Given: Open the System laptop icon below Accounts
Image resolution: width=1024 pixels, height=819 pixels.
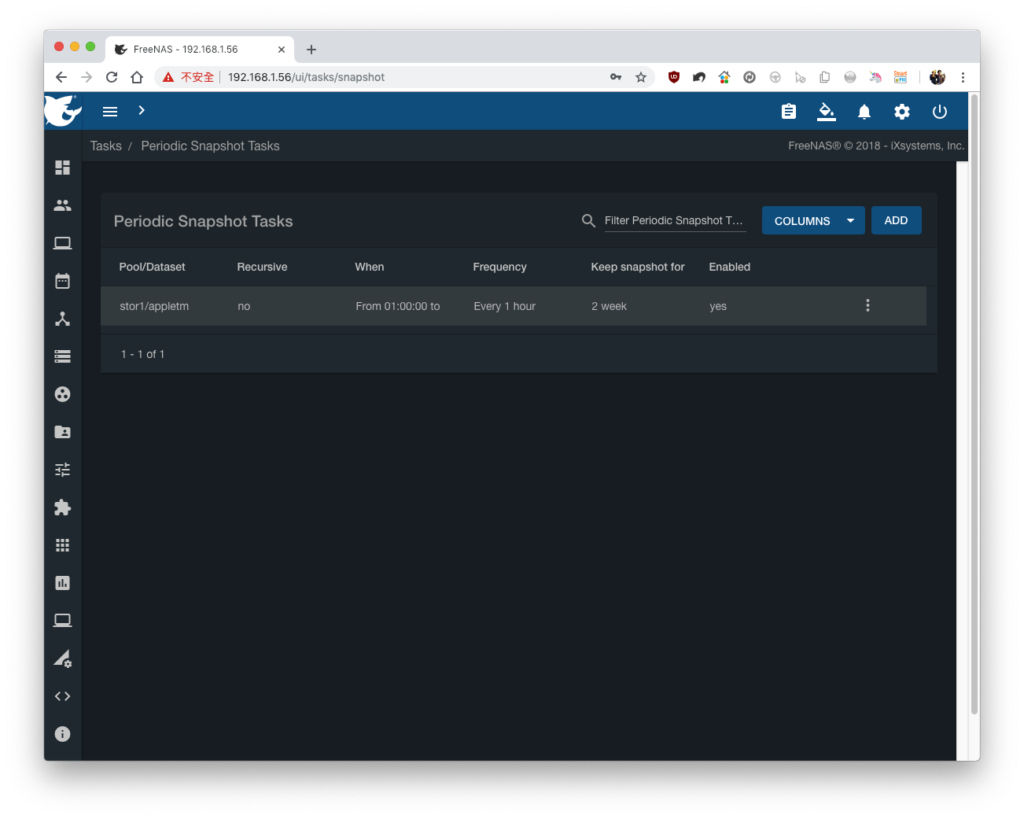Looking at the screenshot, I should click(x=63, y=243).
